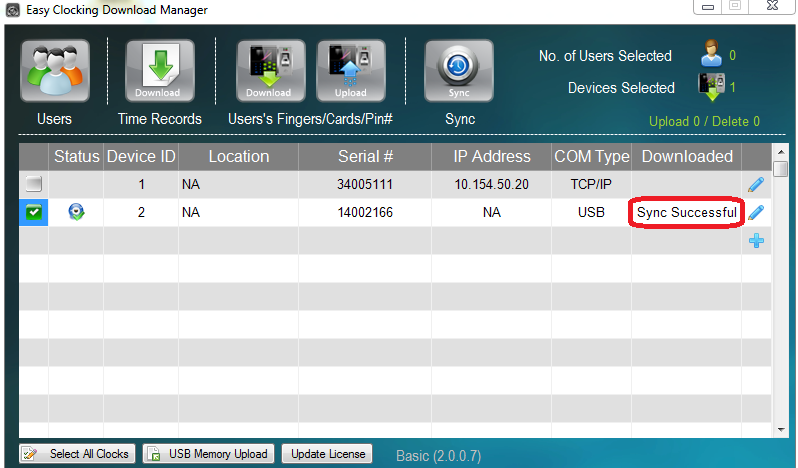Image resolution: width=798 pixels, height=468 pixels.
Task: Click the USB COM type cell
Action: (x=591, y=212)
